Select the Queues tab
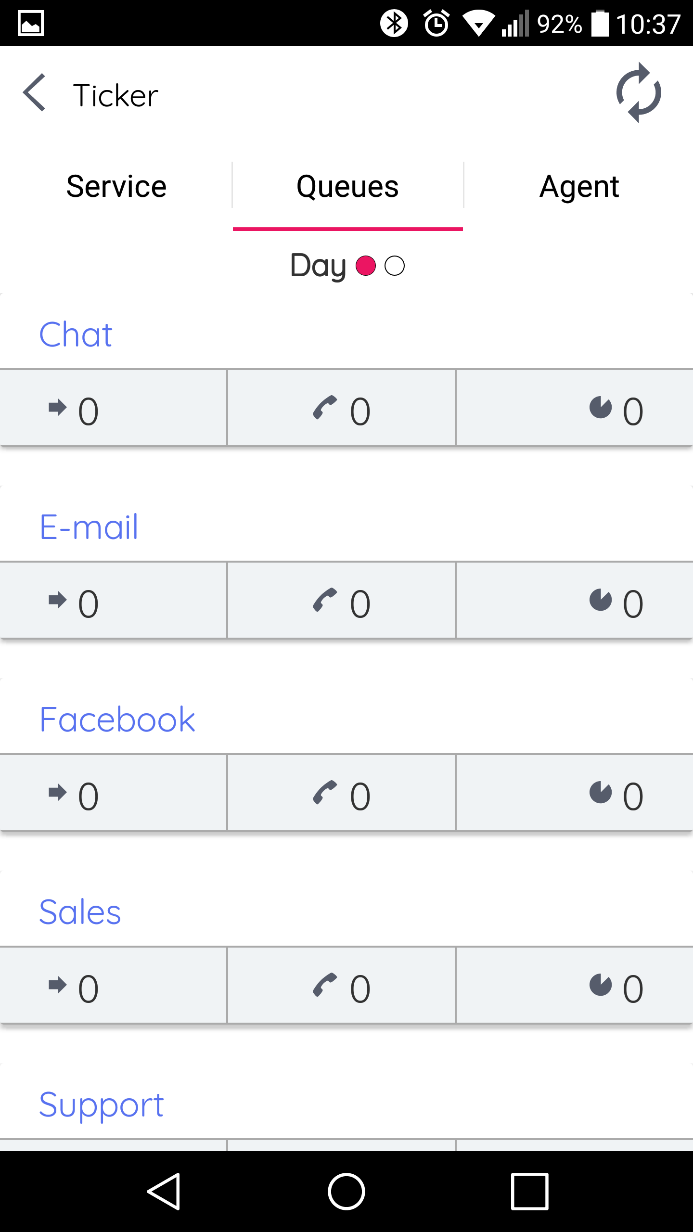 point(348,187)
